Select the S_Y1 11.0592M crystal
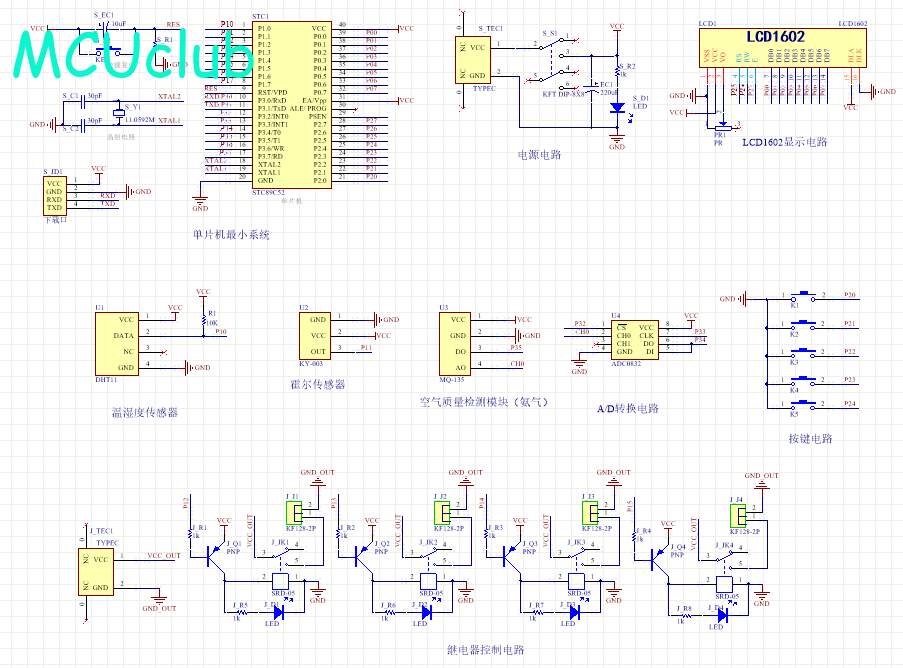 click(x=118, y=110)
